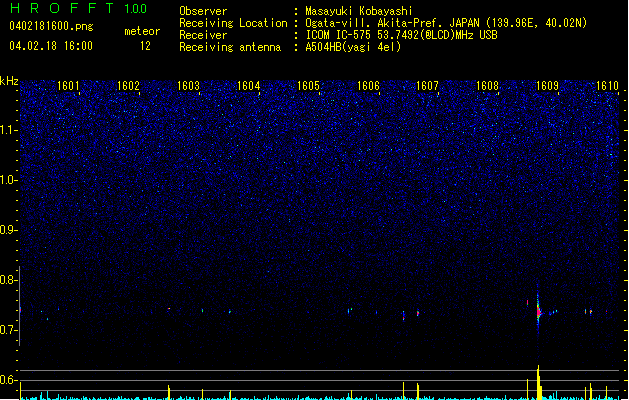Click the 1.1 kHz axis label

coord(9,130)
